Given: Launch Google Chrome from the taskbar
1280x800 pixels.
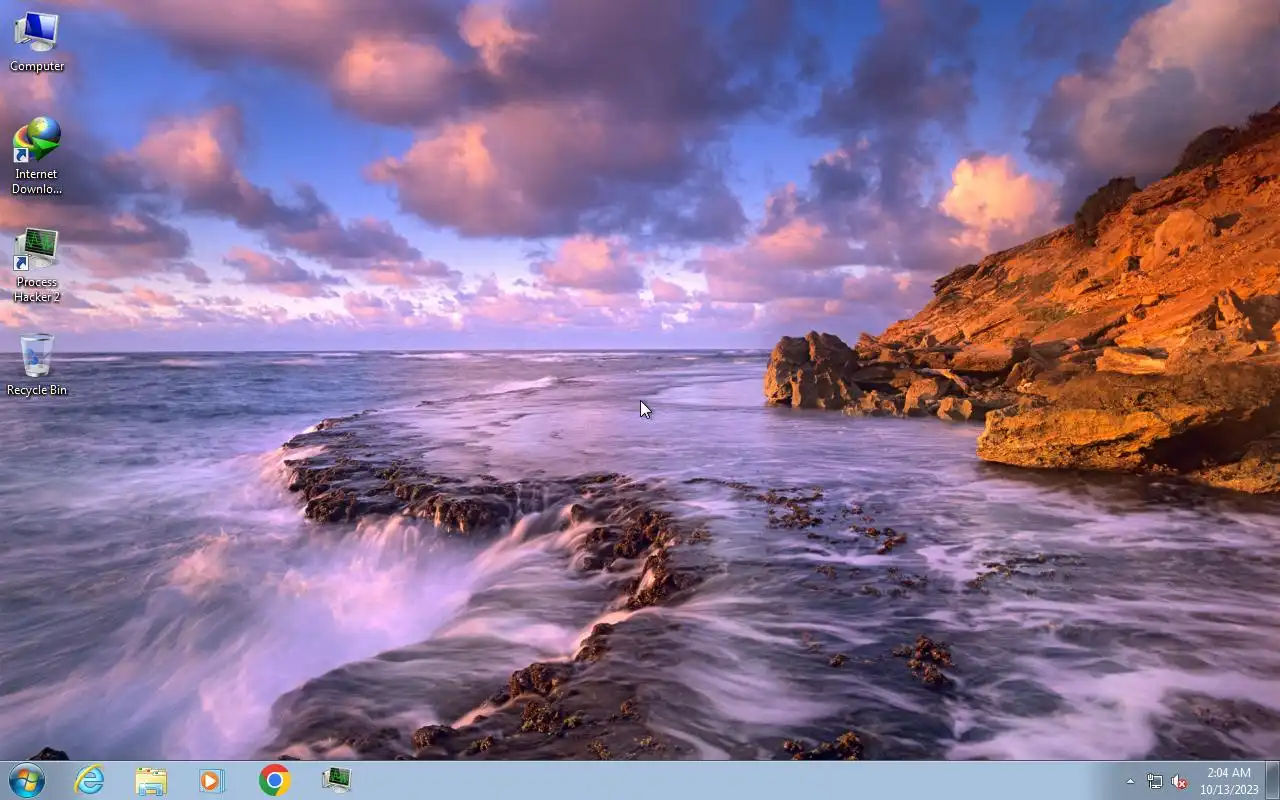Looking at the screenshot, I should pos(274,780).
